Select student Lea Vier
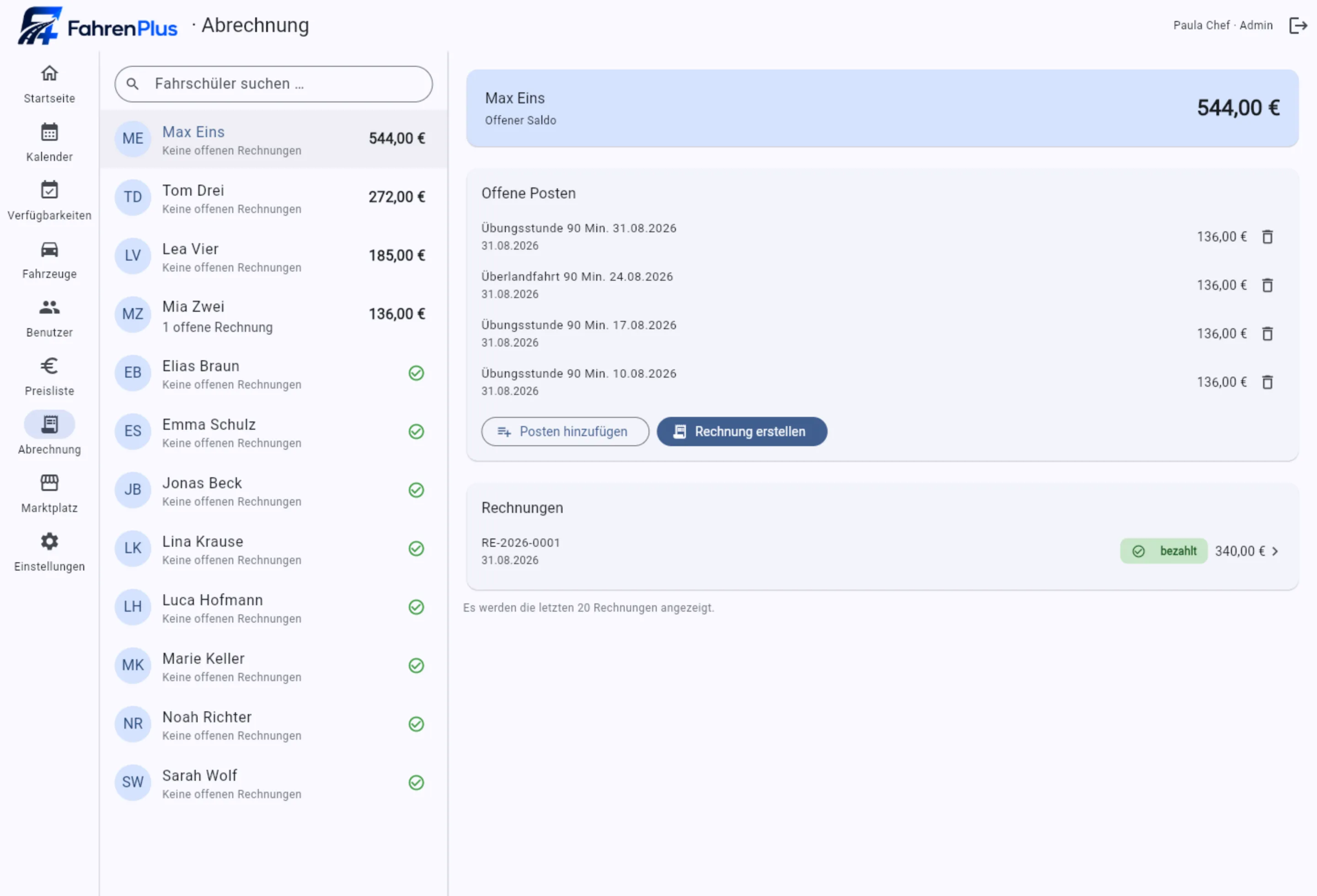1317x896 pixels. tap(274, 256)
